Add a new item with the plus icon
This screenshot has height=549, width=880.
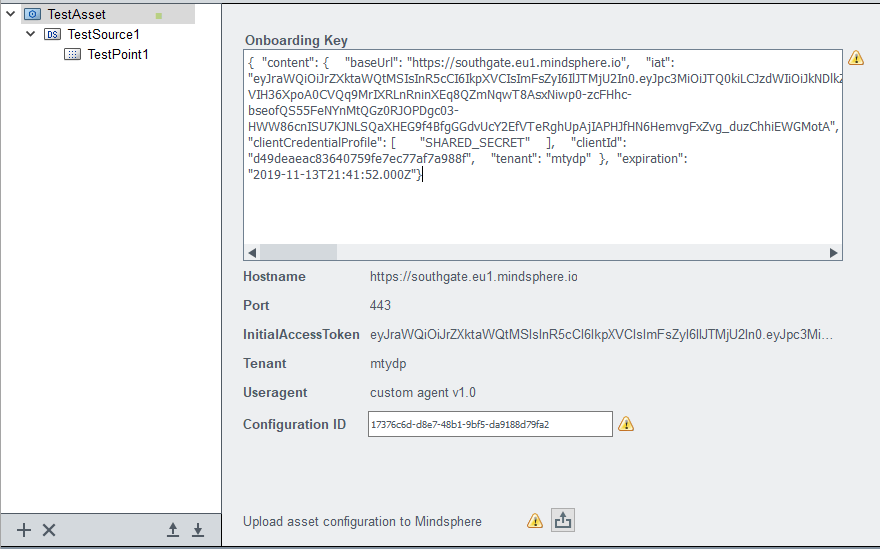[x=24, y=530]
